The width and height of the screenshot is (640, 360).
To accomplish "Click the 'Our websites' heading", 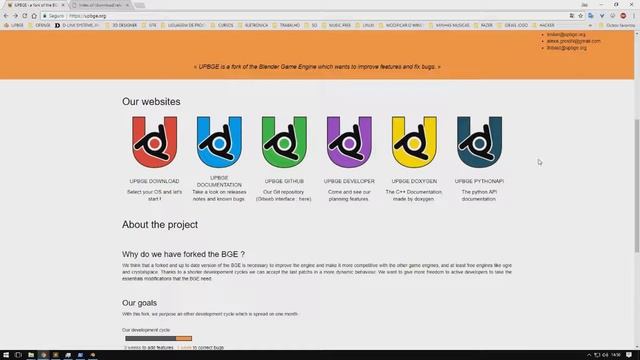I will click(x=151, y=102).
